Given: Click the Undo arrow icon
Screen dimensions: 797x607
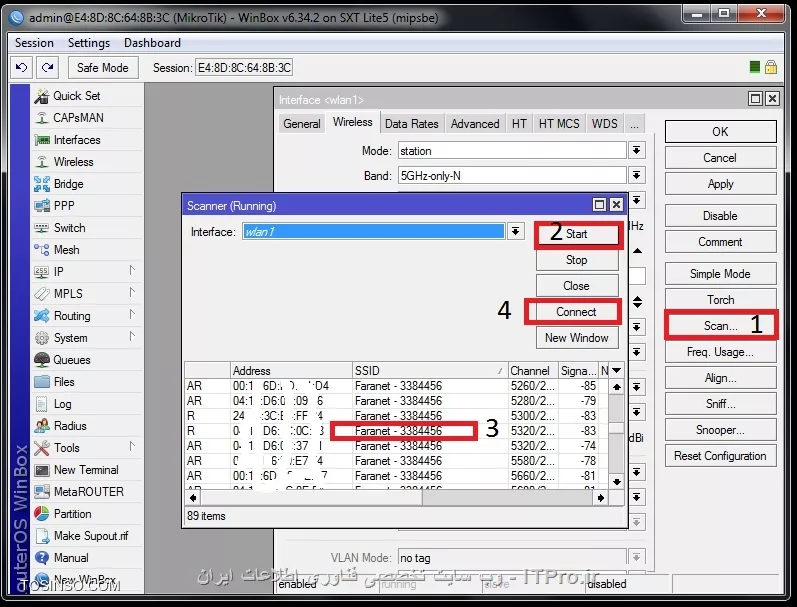Looking at the screenshot, I should pyautogui.click(x=21, y=67).
